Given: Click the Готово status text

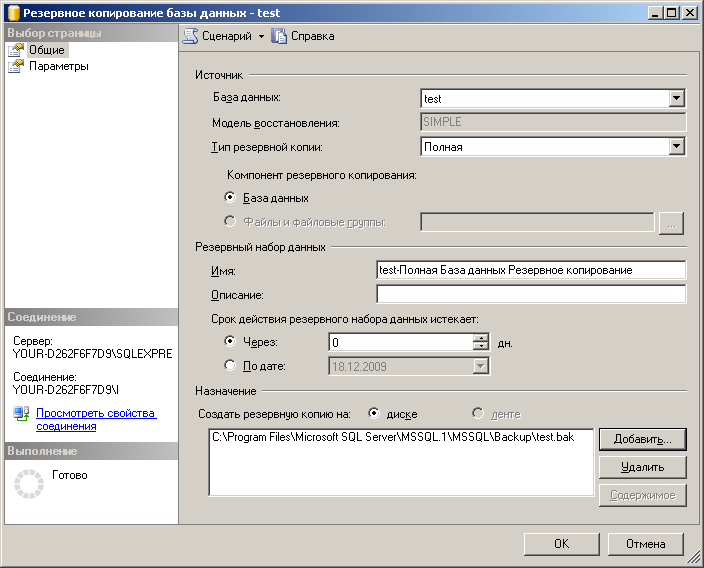Looking at the screenshot, I should point(70,475).
